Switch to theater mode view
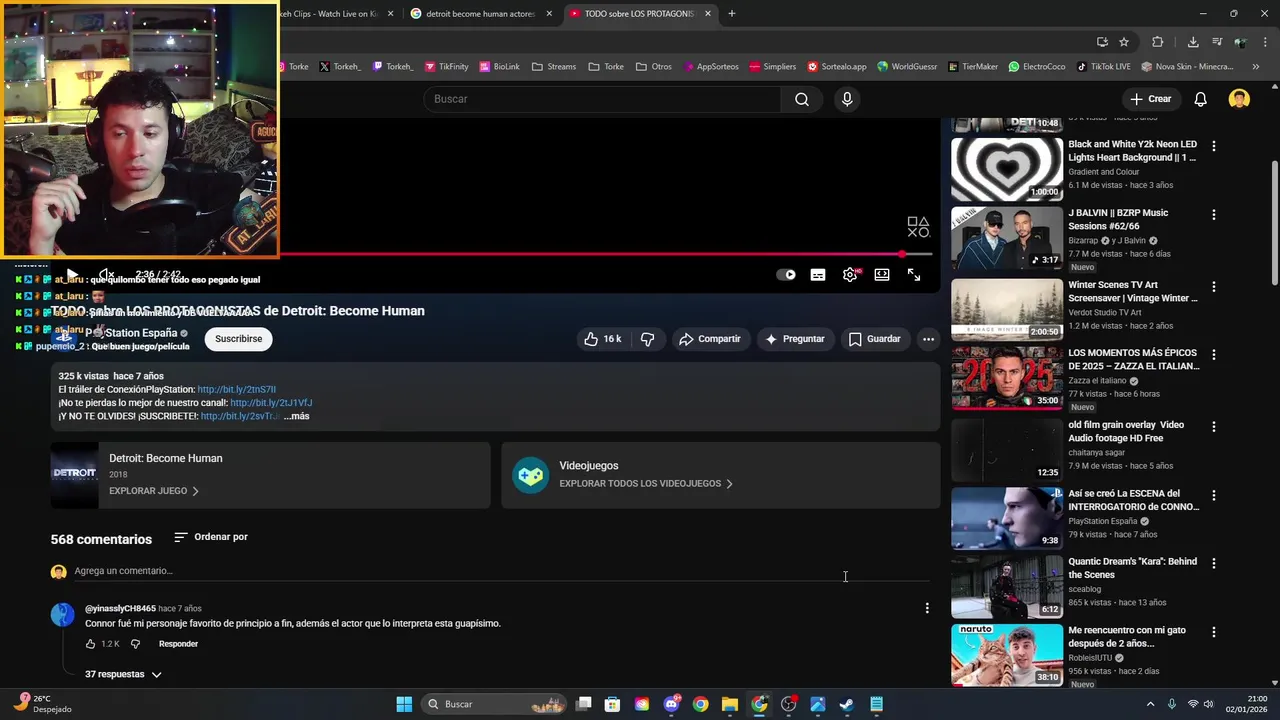This screenshot has width=1280, height=720. point(882,275)
